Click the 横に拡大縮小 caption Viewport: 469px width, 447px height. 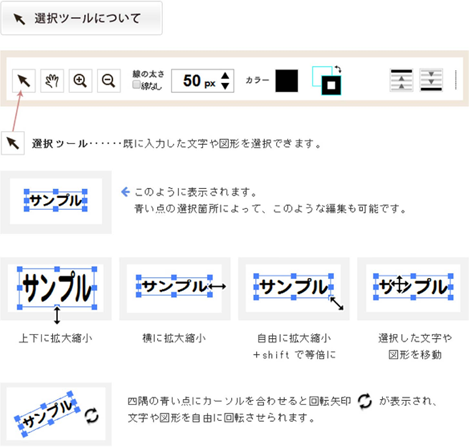click(x=174, y=338)
